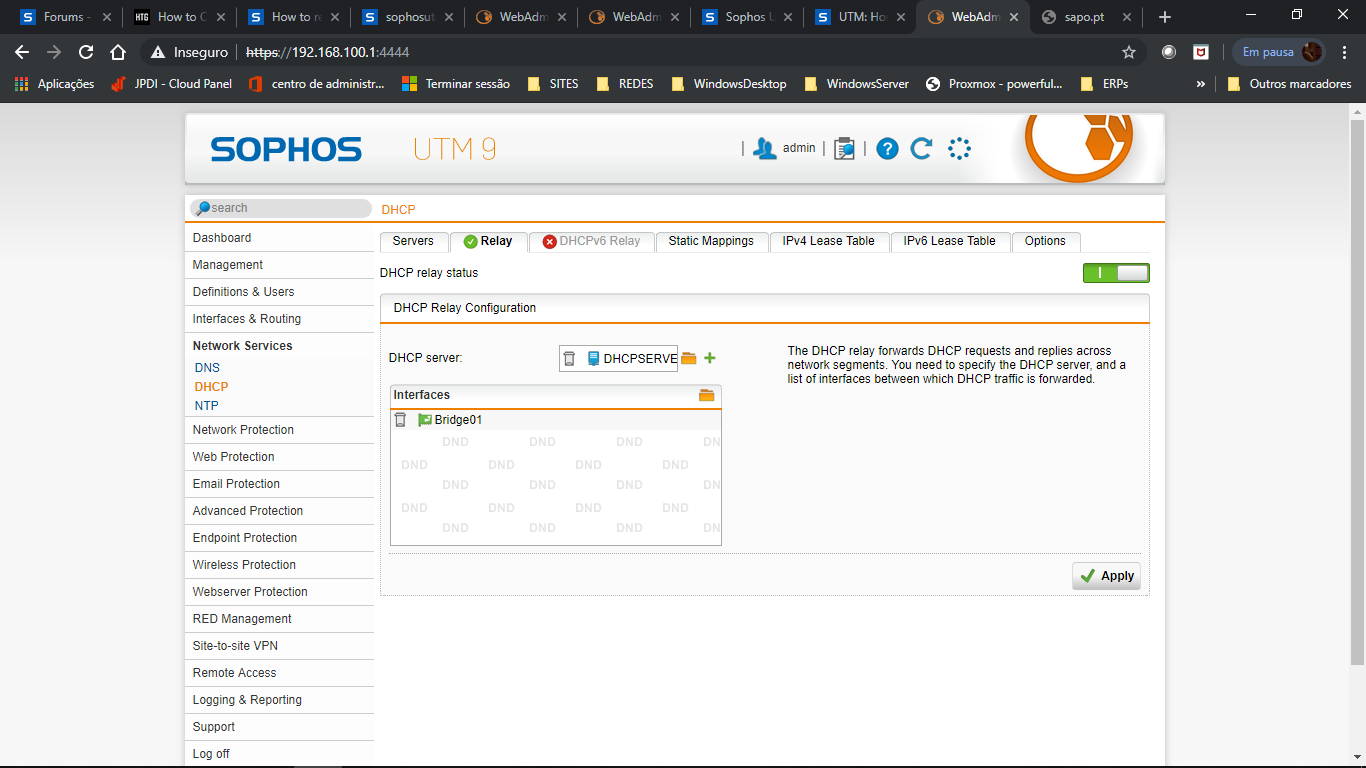Click the round grey extension icon
1366x768 pixels.
tap(1169, 52)
